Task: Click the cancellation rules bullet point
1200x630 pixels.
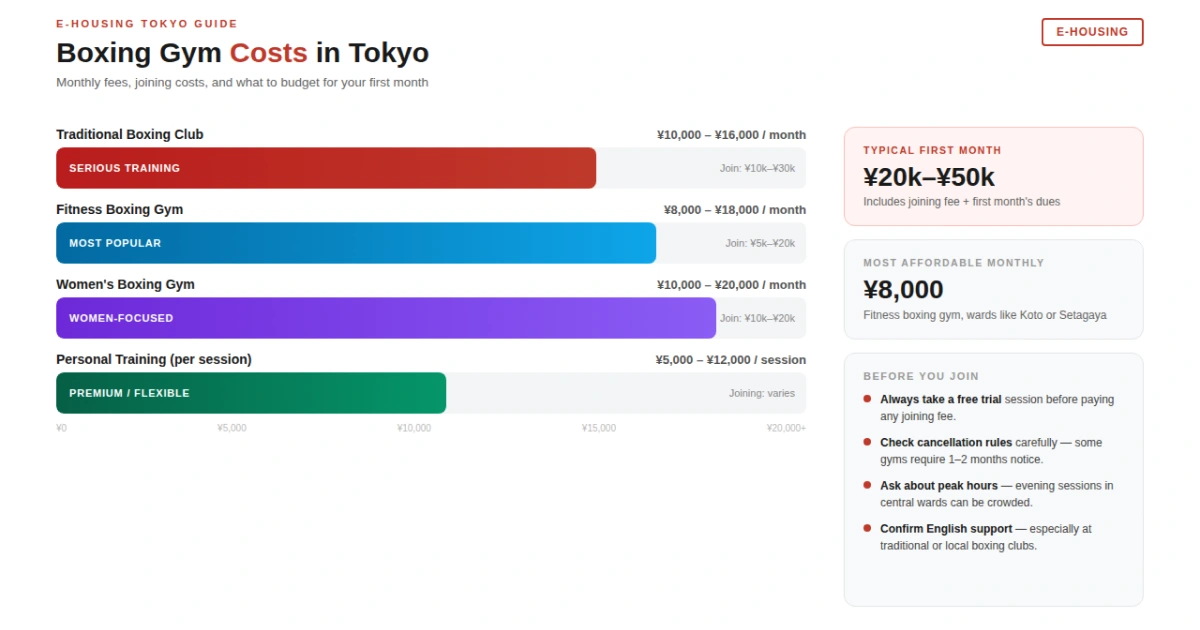Action: click(x=990, y=451)
